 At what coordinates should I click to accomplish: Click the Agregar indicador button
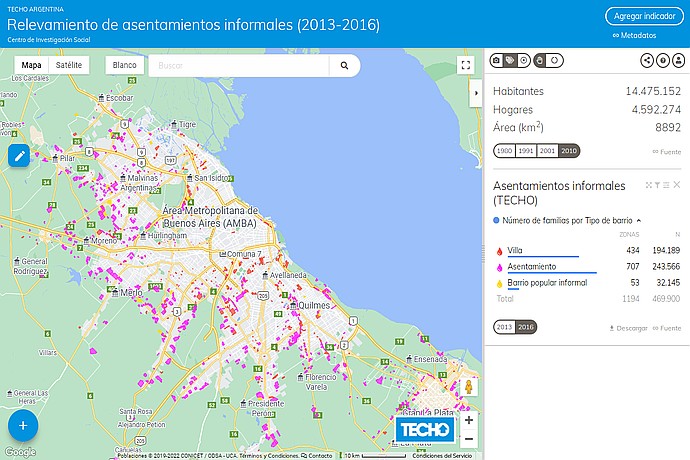[644, 16]
